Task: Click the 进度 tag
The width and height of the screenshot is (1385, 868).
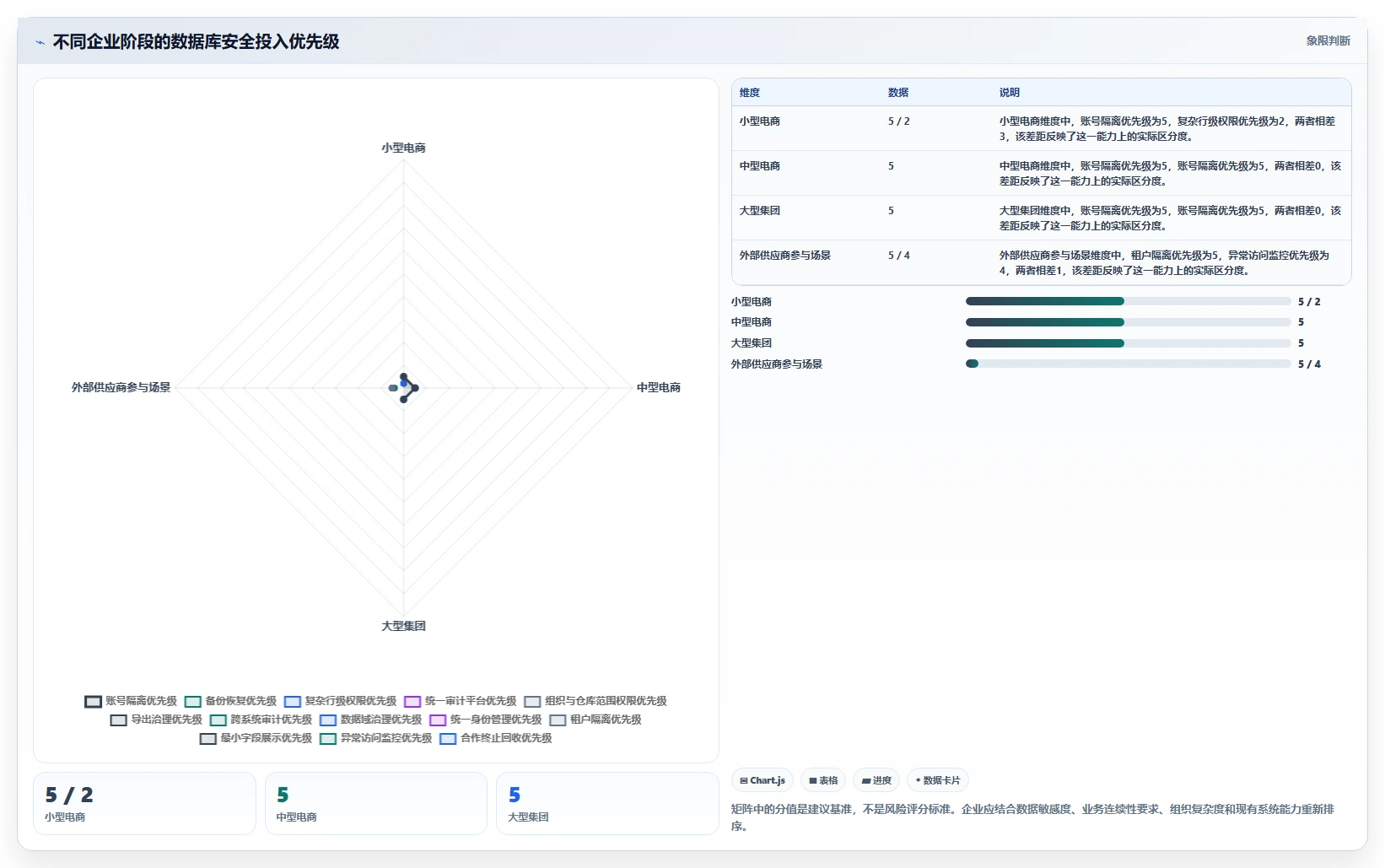Action: [876, 780]
